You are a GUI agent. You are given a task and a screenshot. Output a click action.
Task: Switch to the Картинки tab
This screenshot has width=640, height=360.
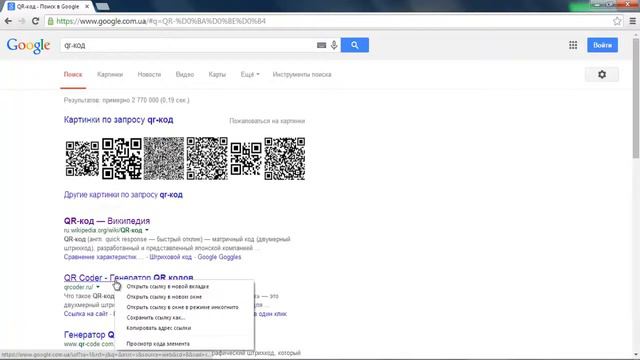tap(110, 75)
